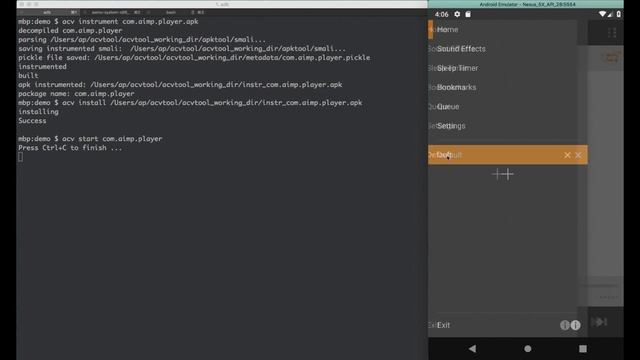Tap the battery status icon

click(x=619, y=14)
